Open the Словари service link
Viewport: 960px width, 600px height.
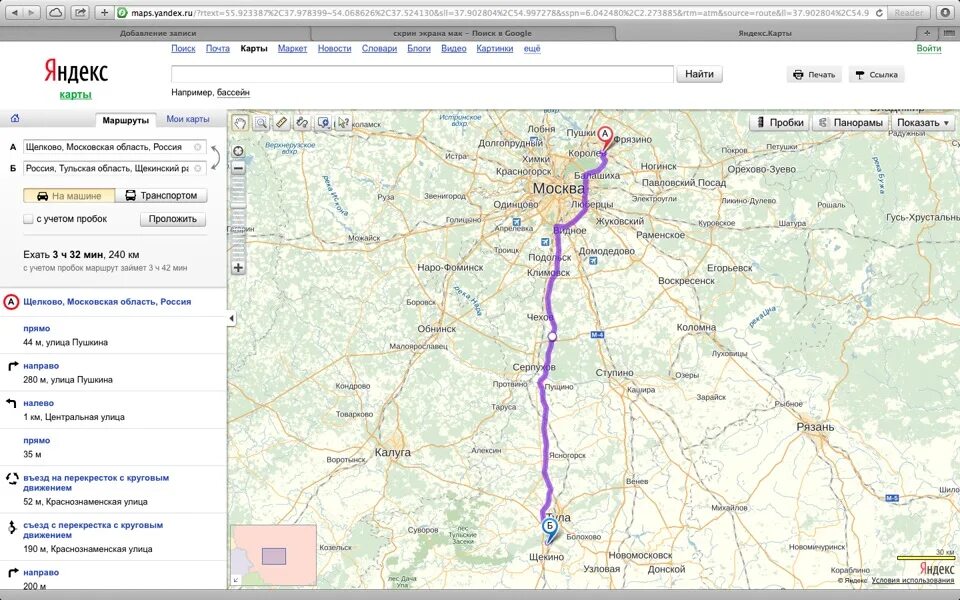(379, 48)
